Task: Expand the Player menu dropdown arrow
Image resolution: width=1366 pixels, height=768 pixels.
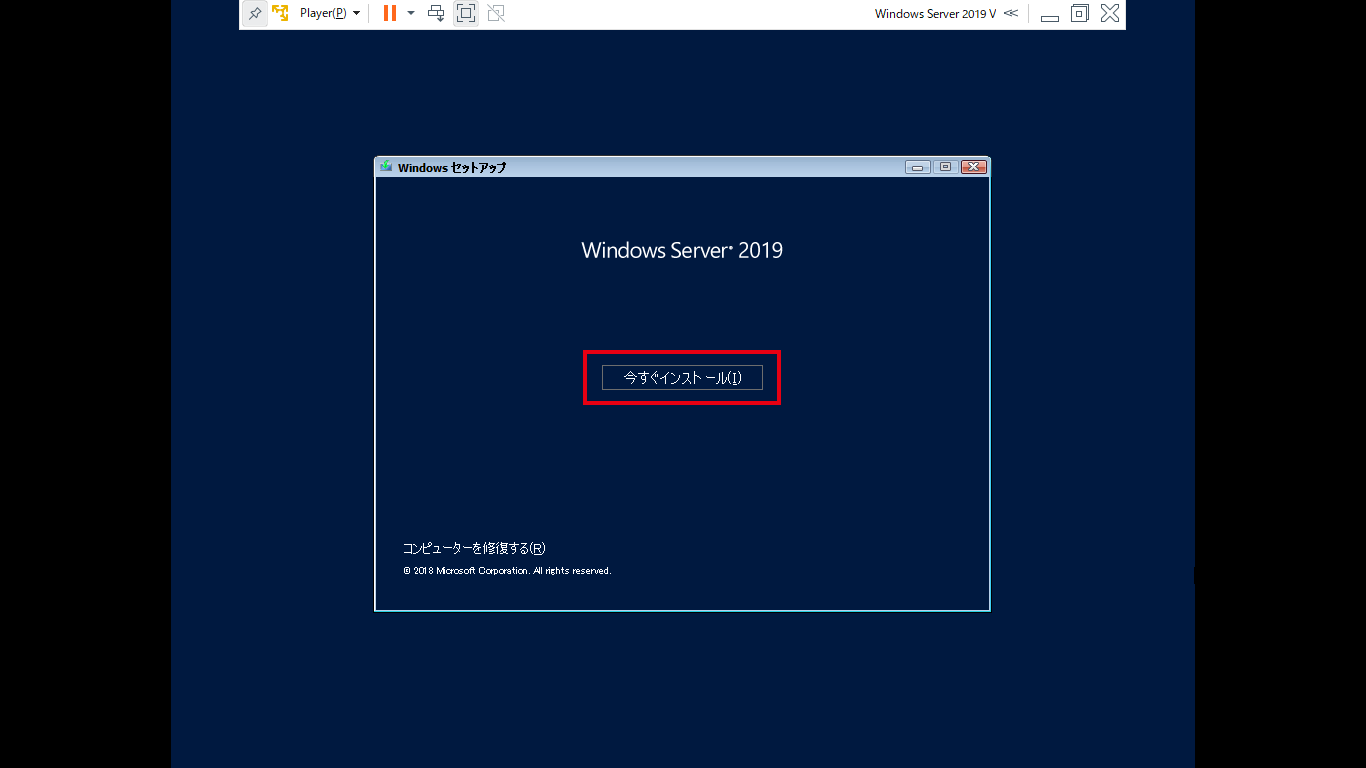Action: [357, 14]
